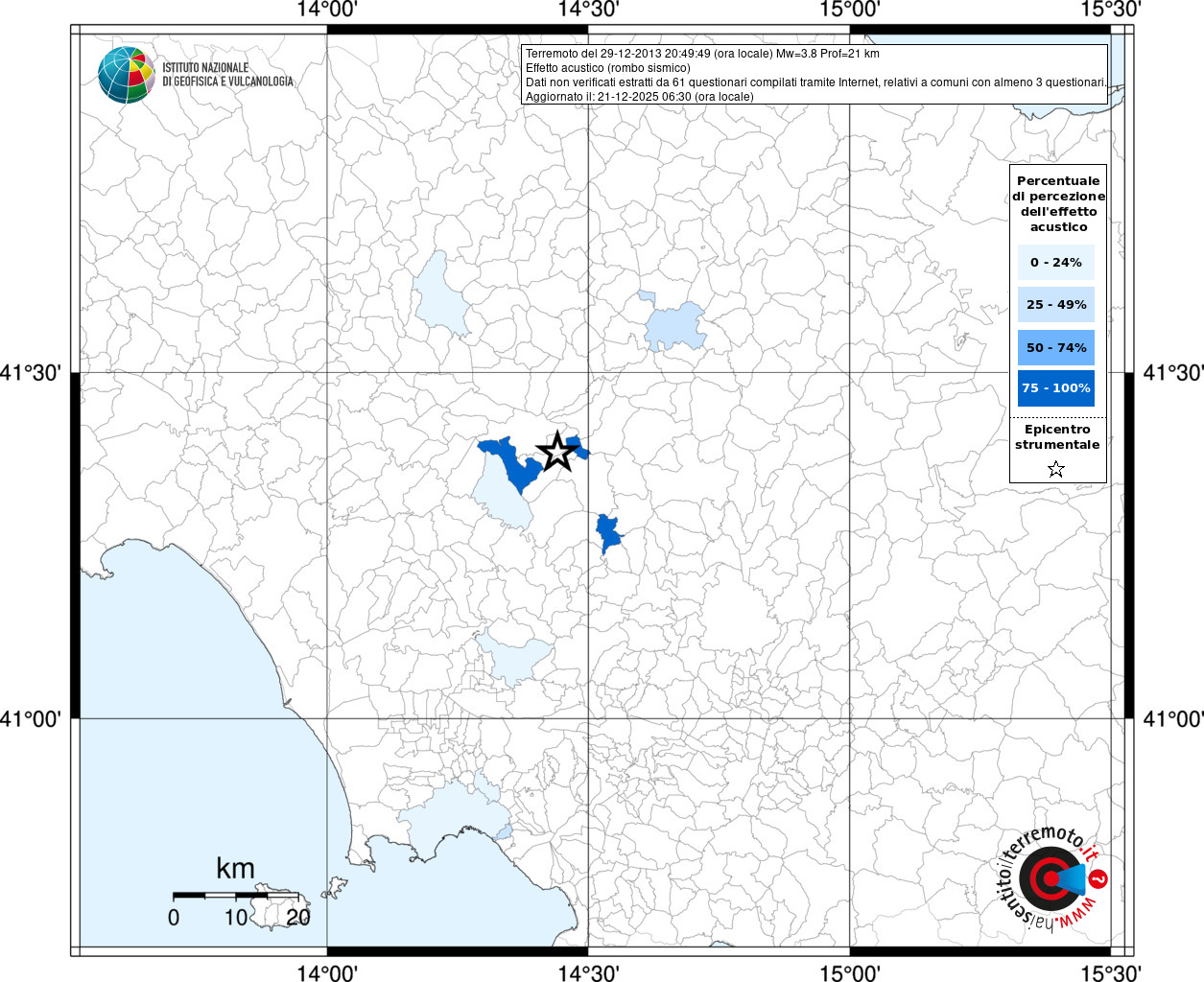Click the top 14°30' longitude label

point(588,10)
